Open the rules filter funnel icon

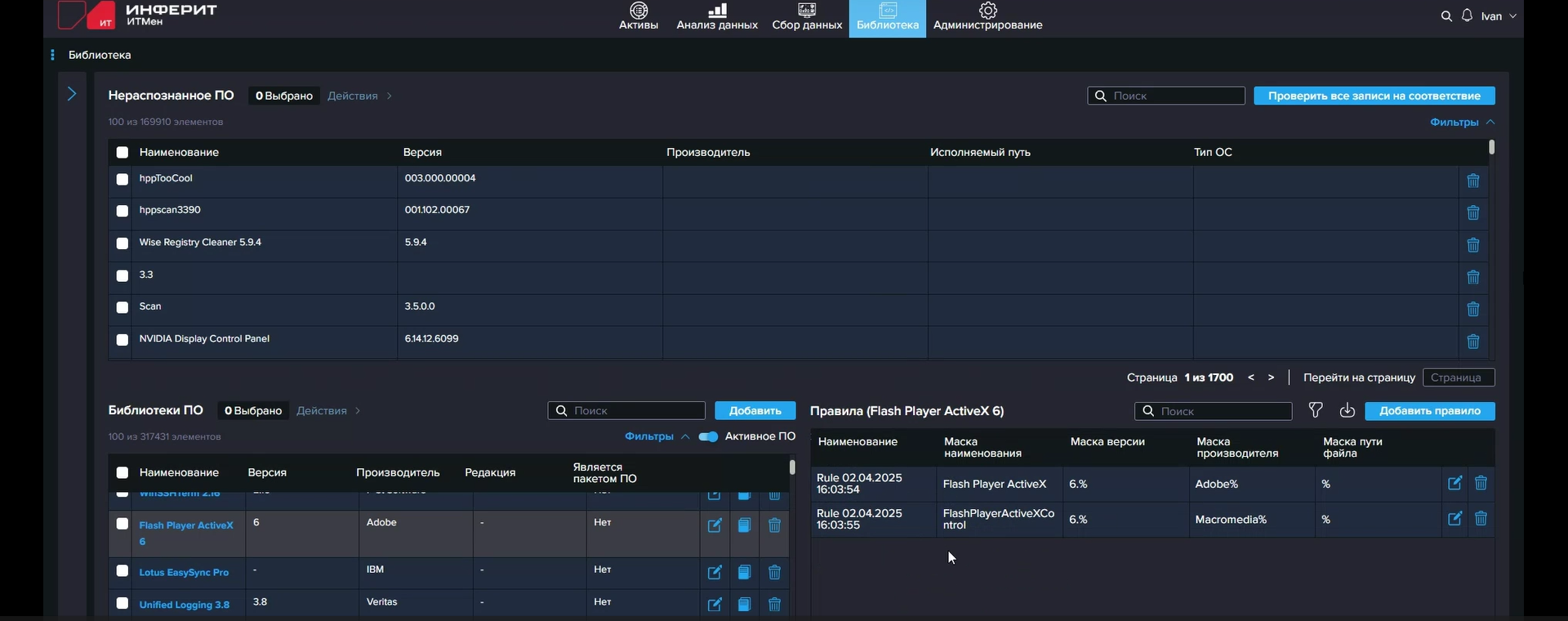click(x=1315, y=410)
